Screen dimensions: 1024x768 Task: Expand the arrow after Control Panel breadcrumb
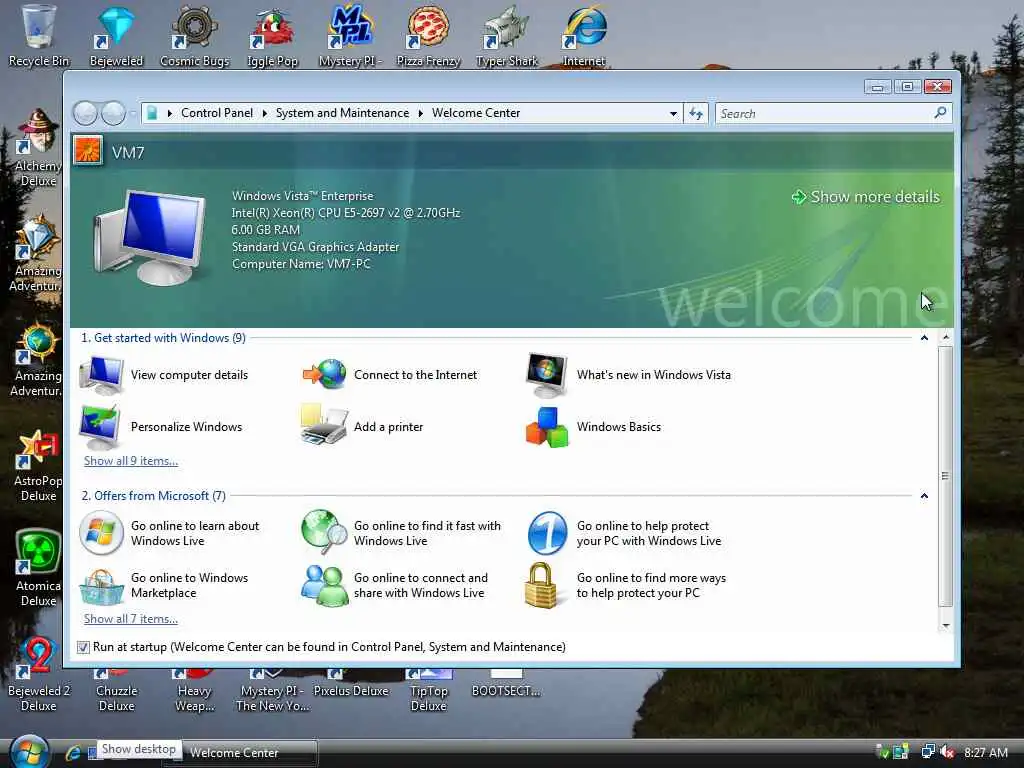pyautogui.click(x=264, y=114)
